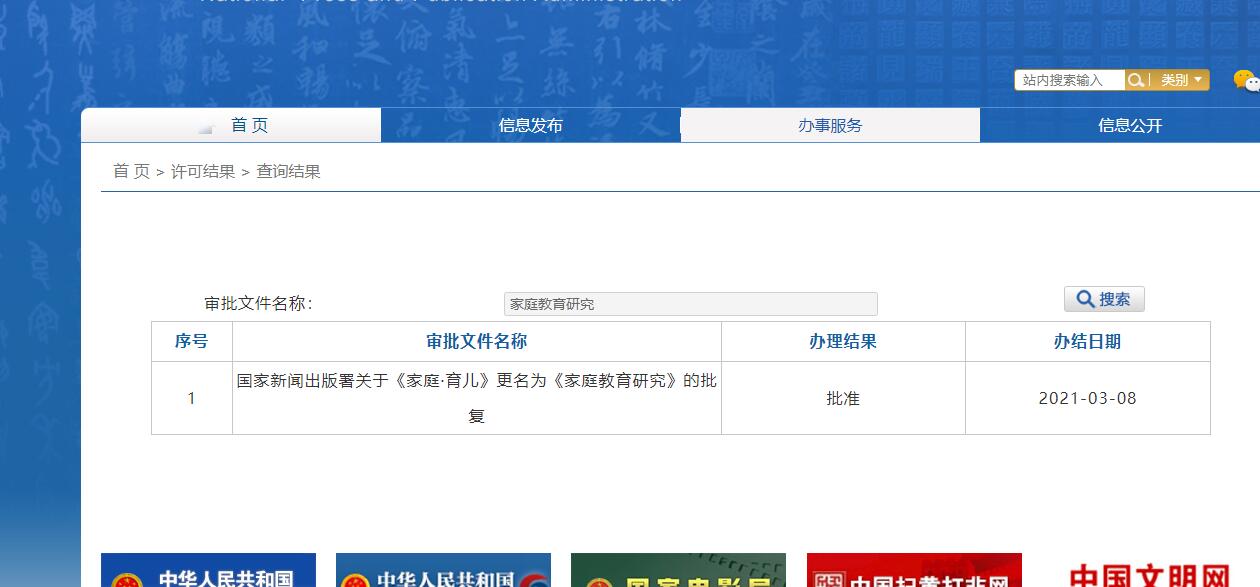Viewport: 1260px width, 587px height.
Task: Open the 中国扫黄打非网 red banner
Action: coord(914,571)
